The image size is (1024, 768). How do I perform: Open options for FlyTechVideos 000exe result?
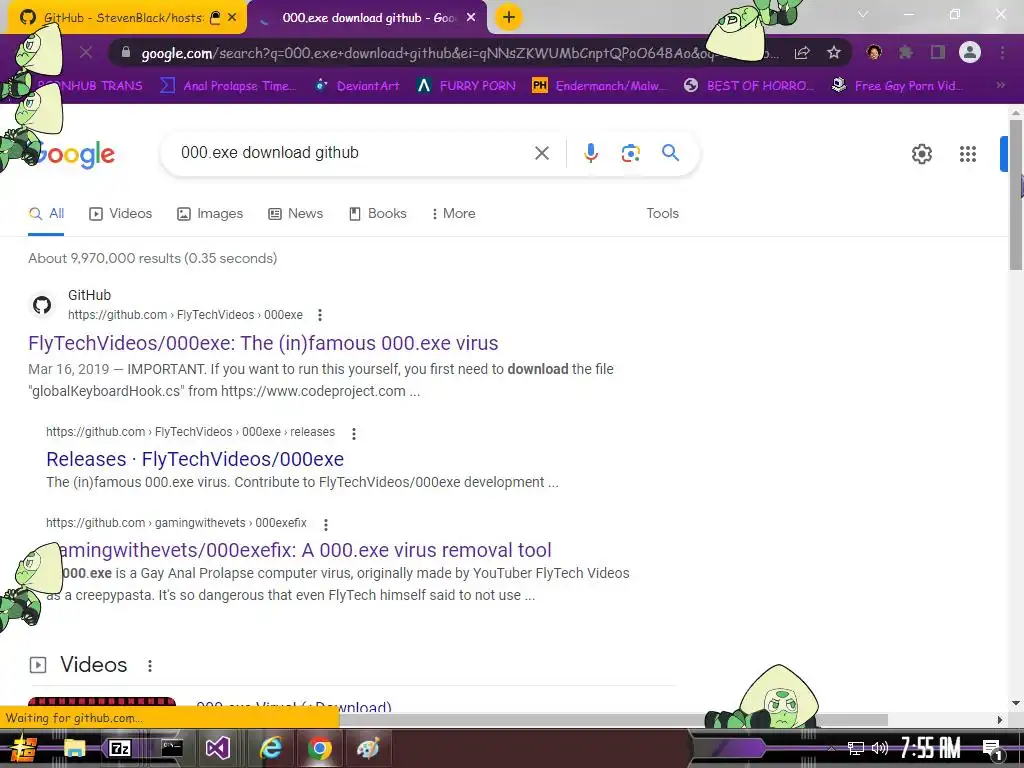319,315
